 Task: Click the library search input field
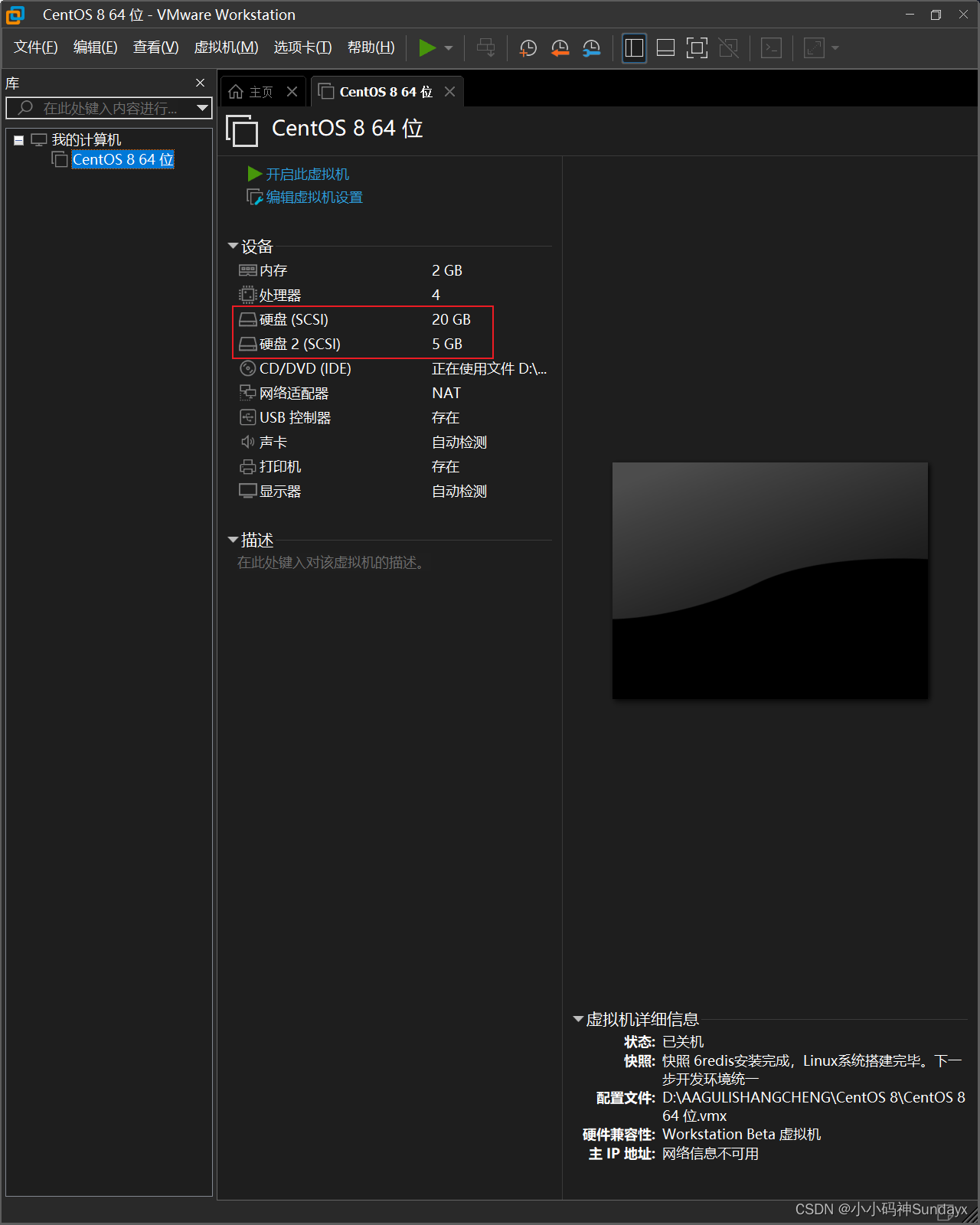coord(109,108)
